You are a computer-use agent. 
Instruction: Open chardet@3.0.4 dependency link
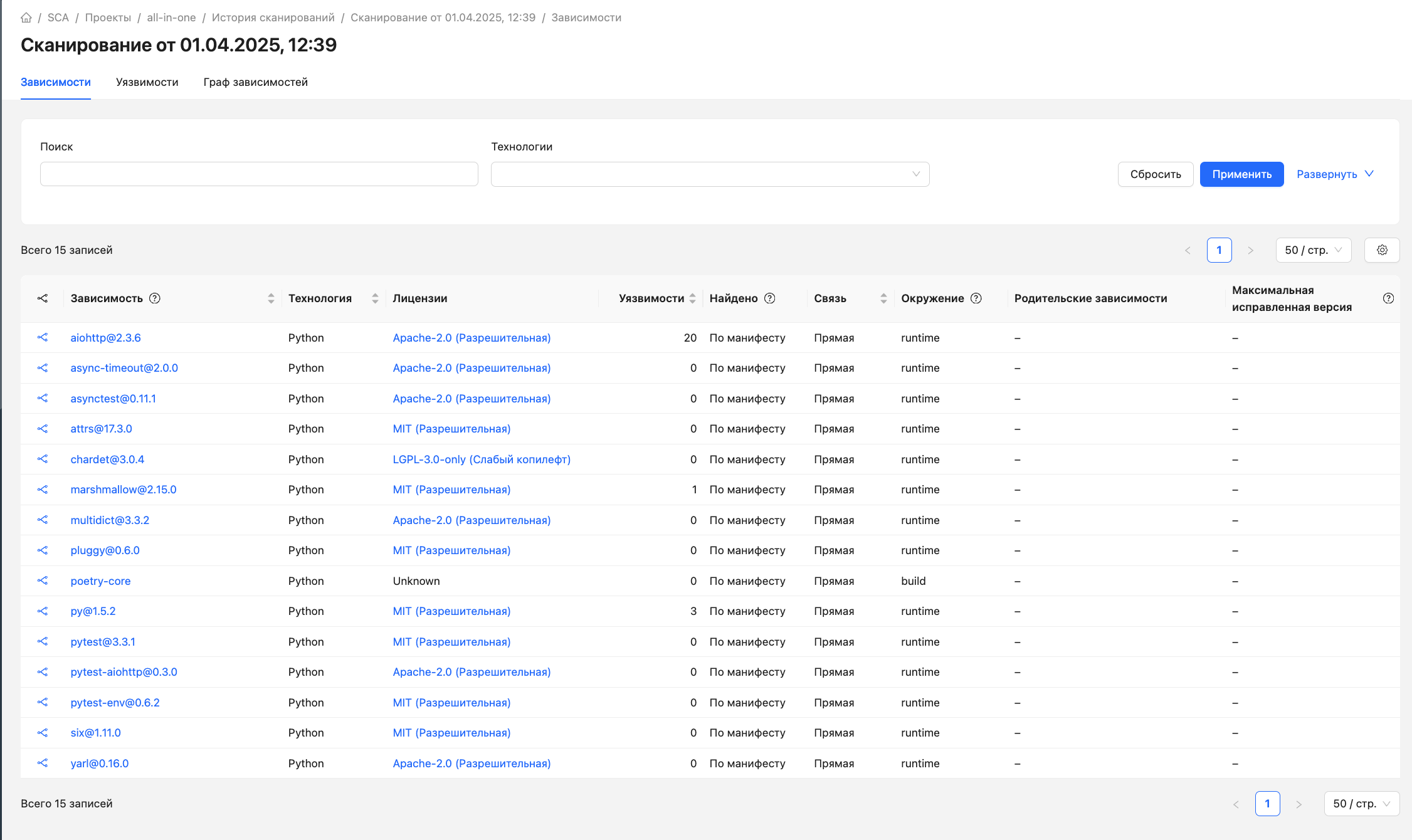[107, 459]
